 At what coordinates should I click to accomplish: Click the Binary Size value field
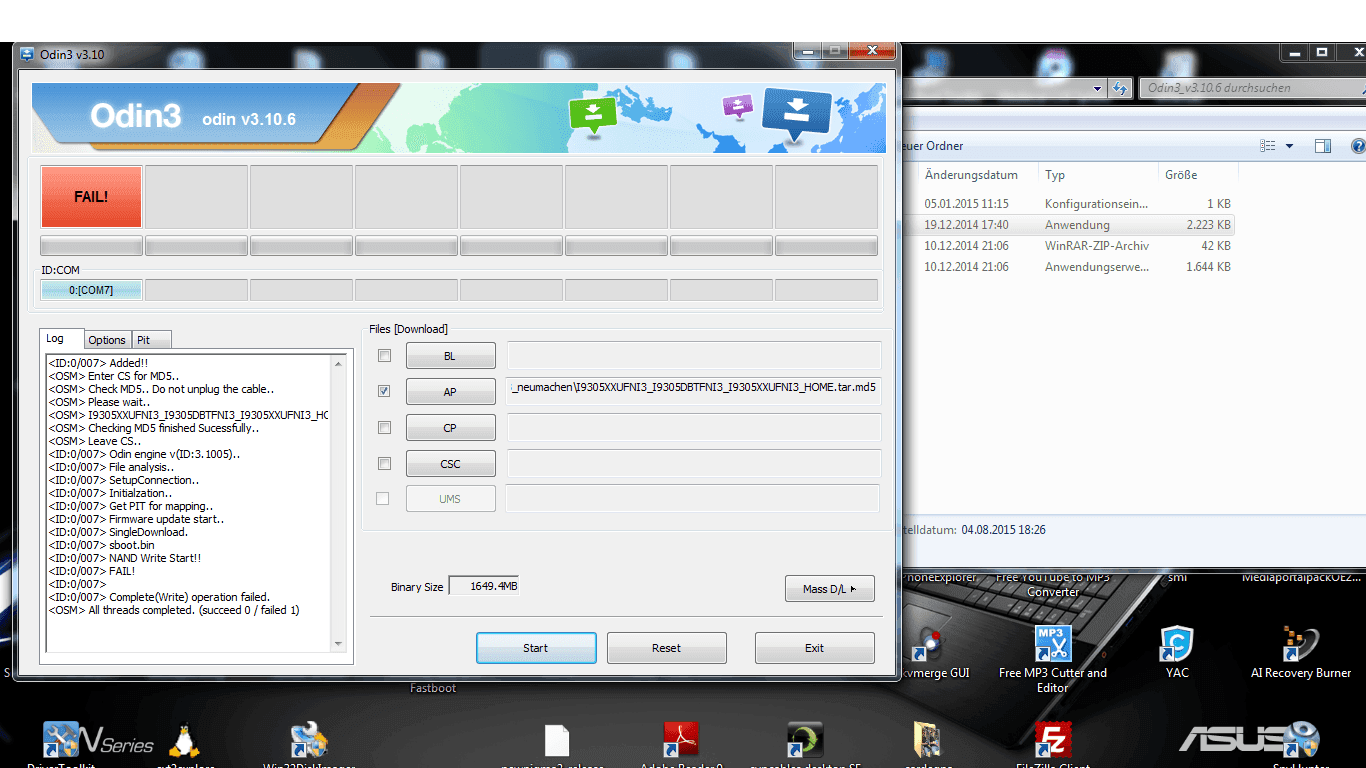point(484,586)
